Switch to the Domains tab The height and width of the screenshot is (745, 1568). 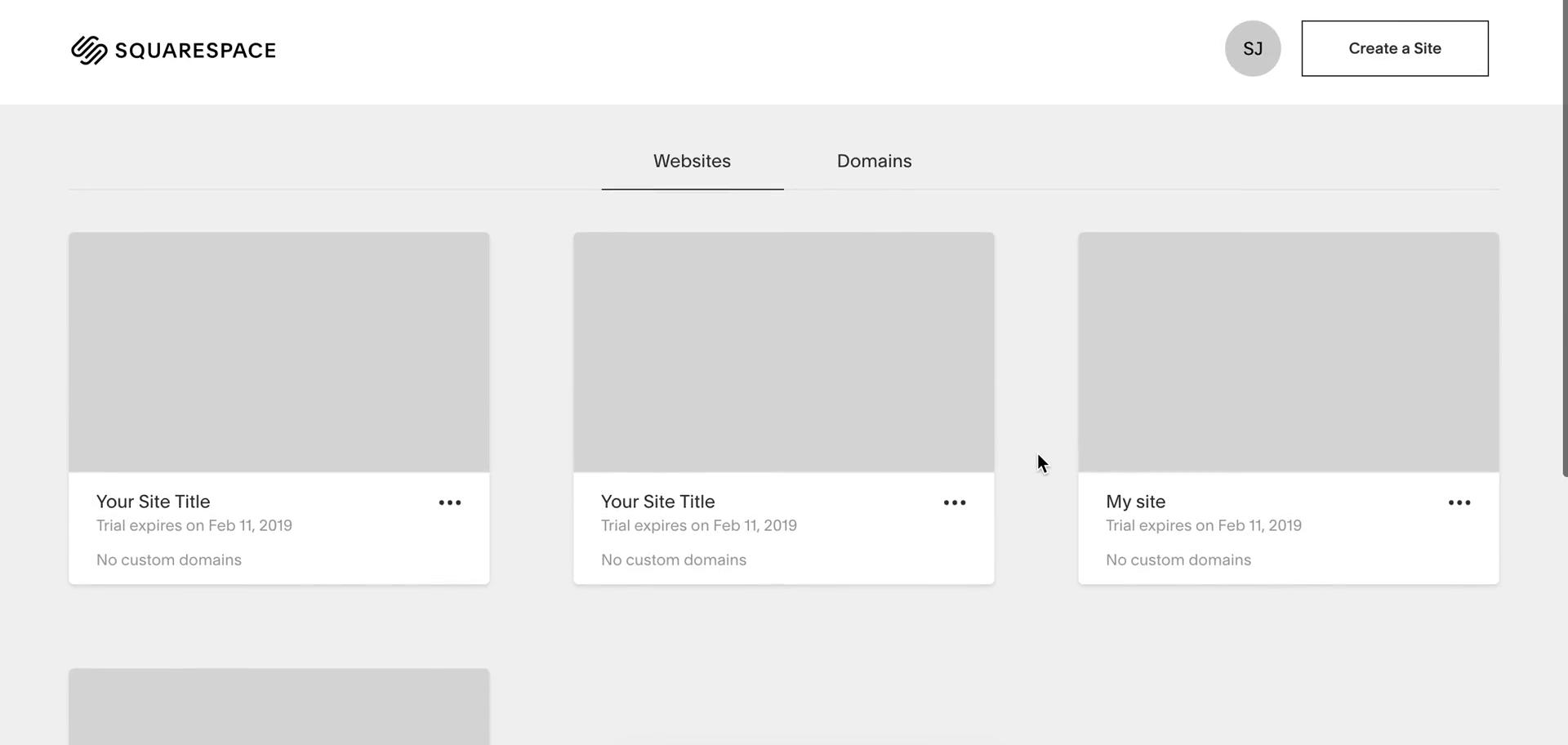[x=874, y=161]
